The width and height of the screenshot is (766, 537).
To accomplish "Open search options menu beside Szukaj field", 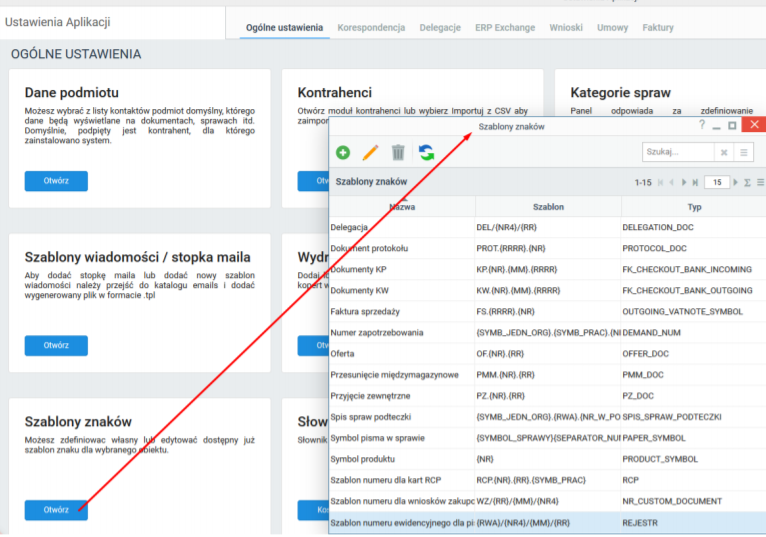I will pos(744,152).
